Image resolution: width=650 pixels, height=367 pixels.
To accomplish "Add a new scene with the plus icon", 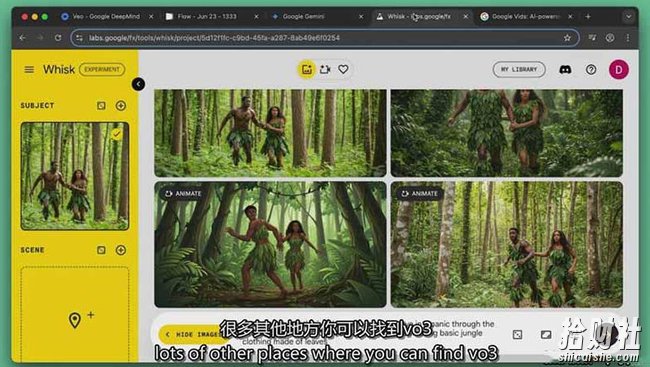I will pyautogui.click(x=121, y=250).
